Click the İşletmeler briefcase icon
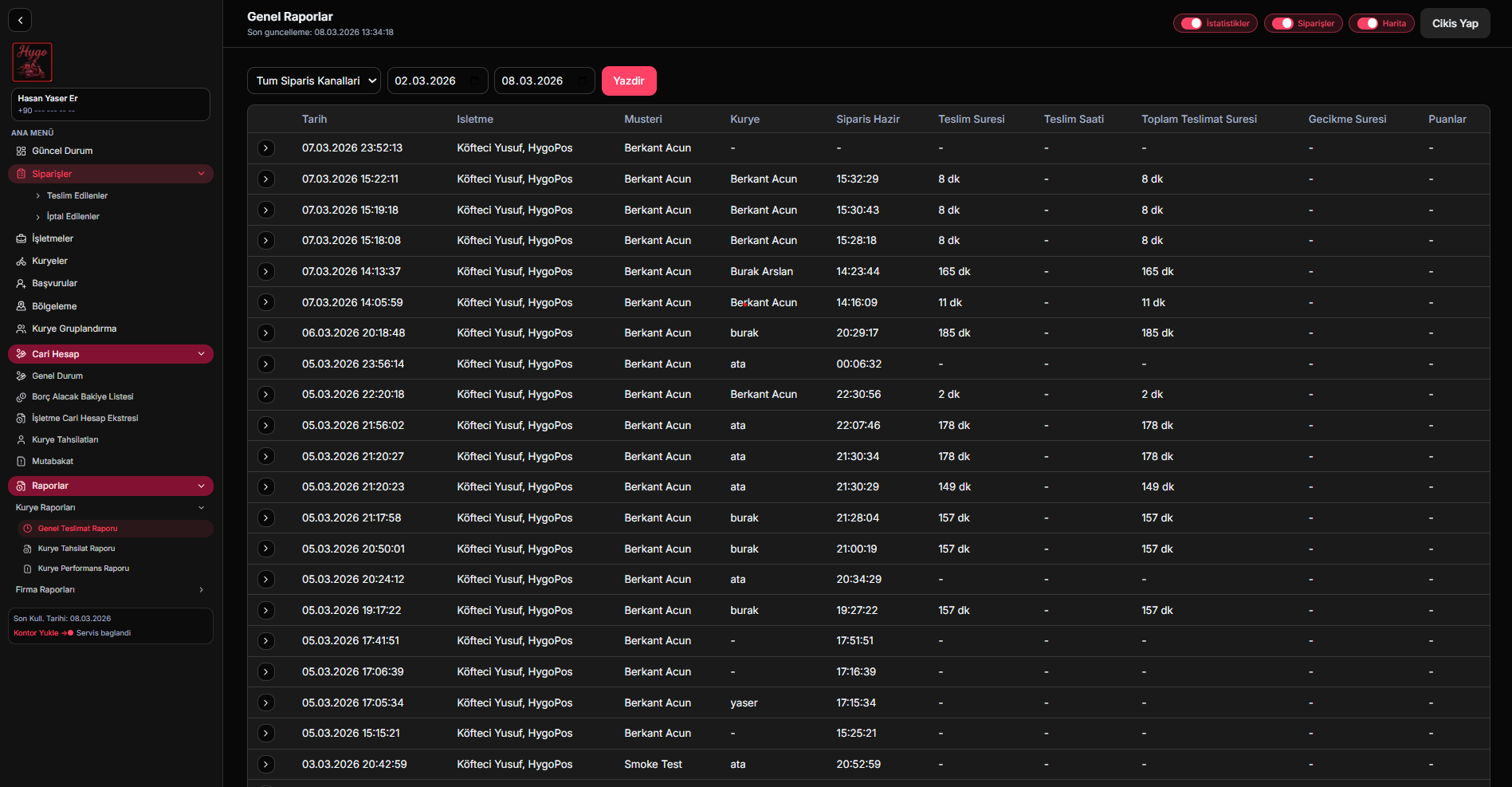1512x787 pixels. [x=22, y=238]
